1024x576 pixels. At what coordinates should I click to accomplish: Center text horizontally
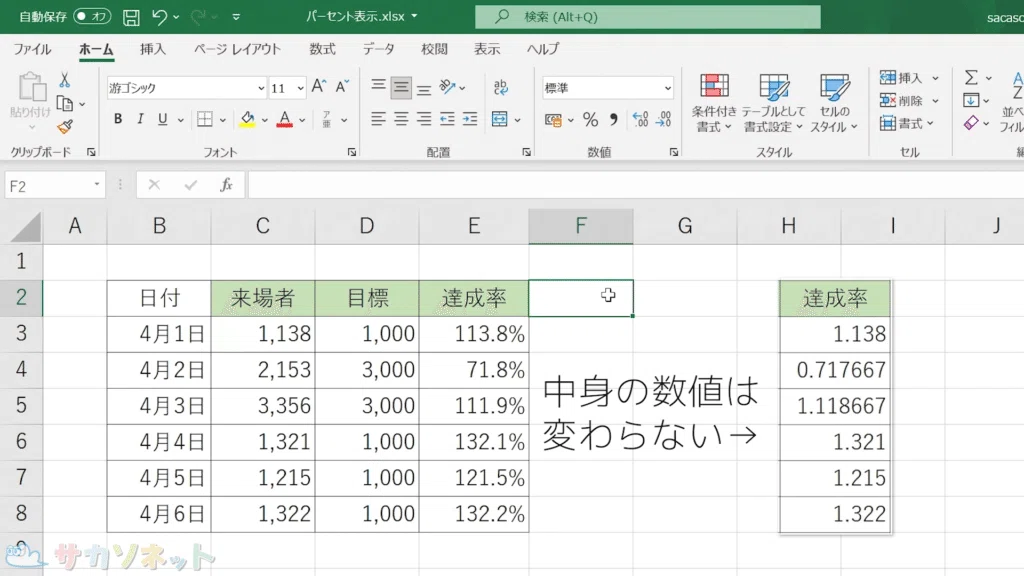click(401, 119)
